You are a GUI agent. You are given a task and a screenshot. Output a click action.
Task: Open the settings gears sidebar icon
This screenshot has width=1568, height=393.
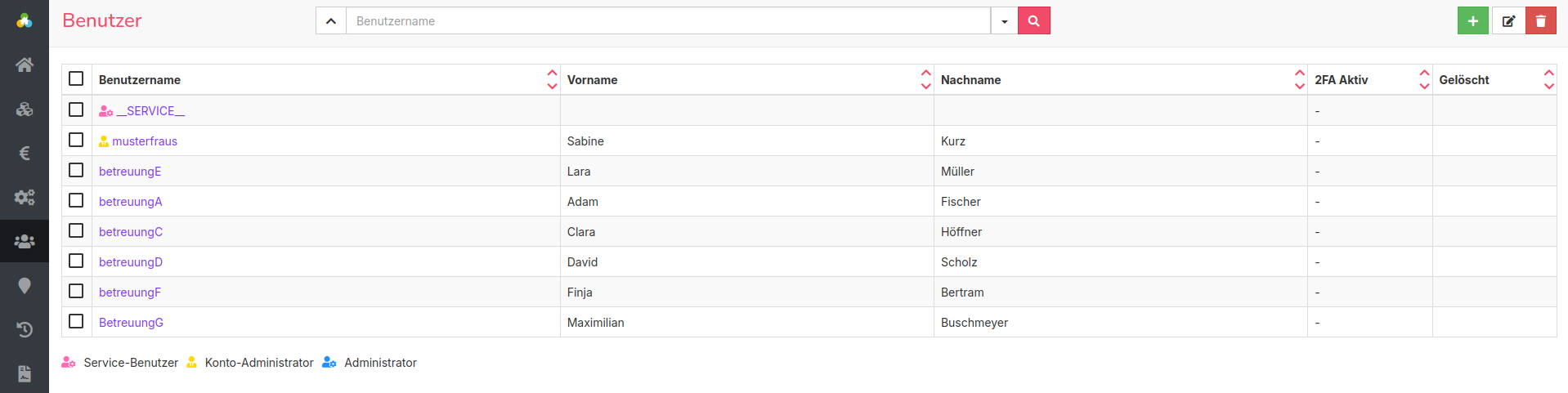(x=25, y=197)
